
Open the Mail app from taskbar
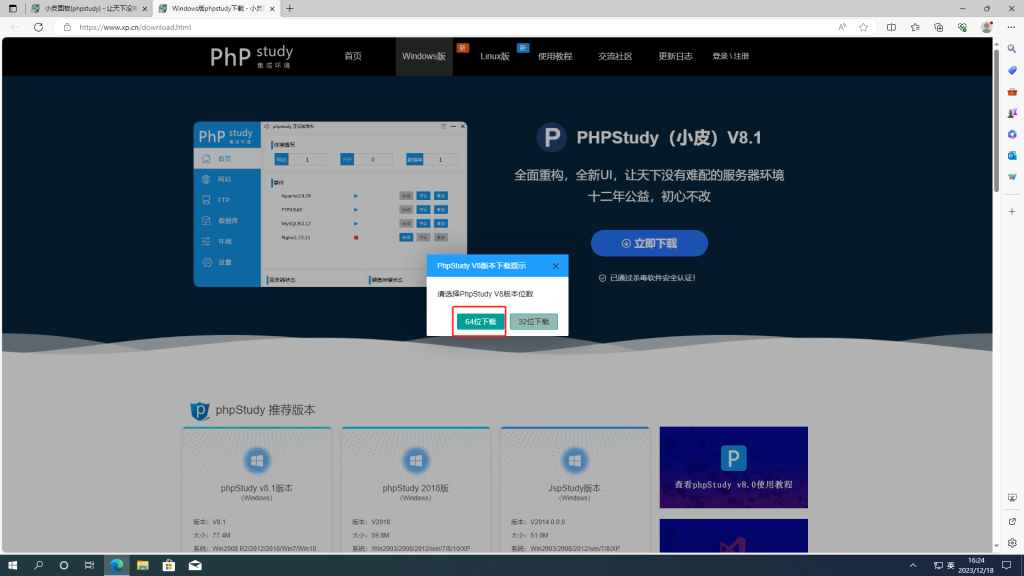pos(195,565)
